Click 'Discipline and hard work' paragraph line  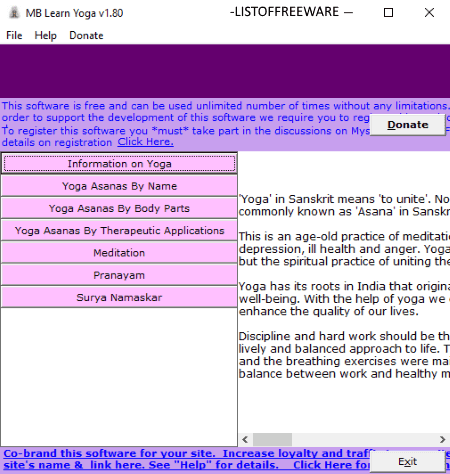[344, 336]
